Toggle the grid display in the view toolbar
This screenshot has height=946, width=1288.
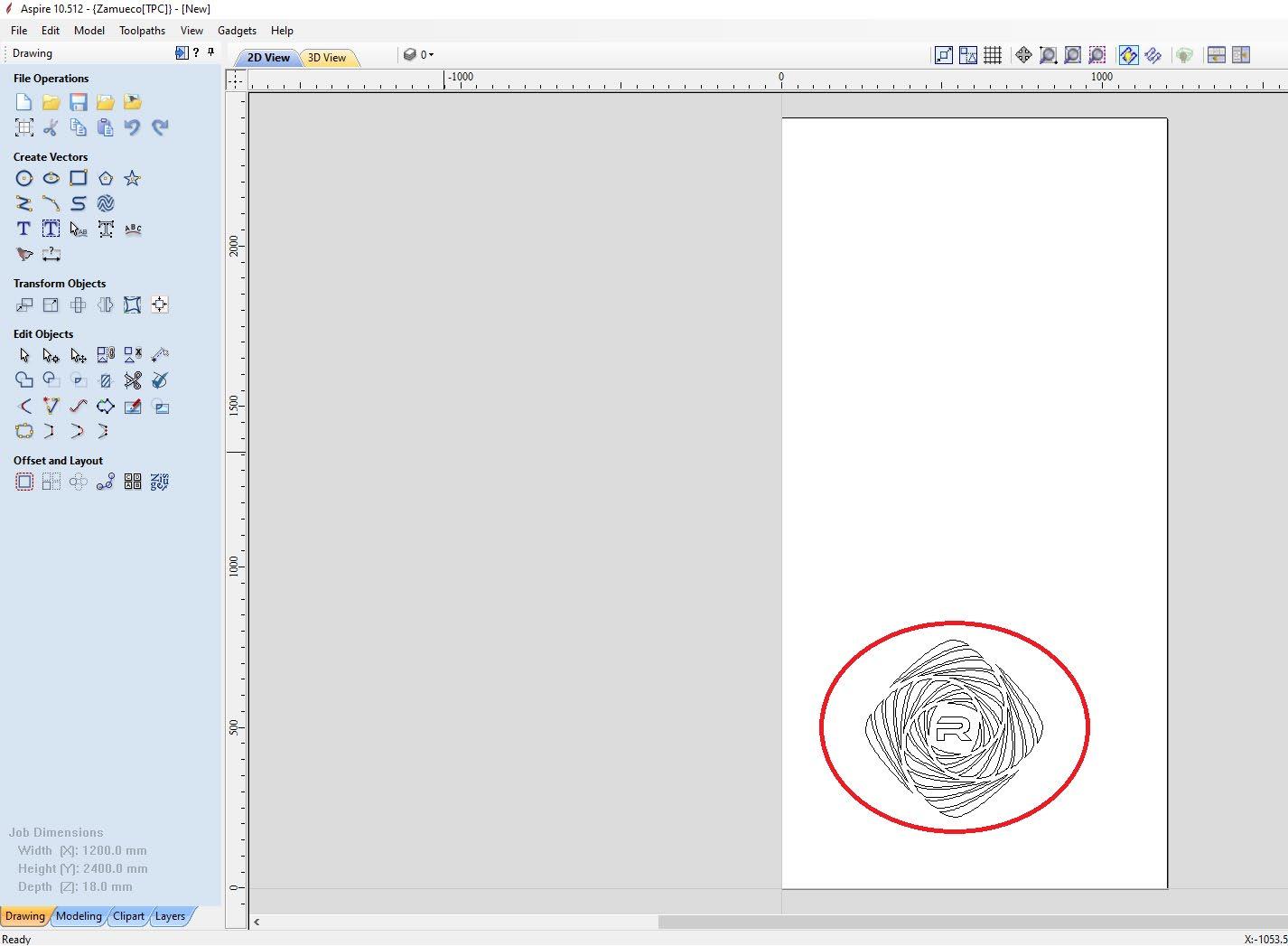(x=993, y=55)
